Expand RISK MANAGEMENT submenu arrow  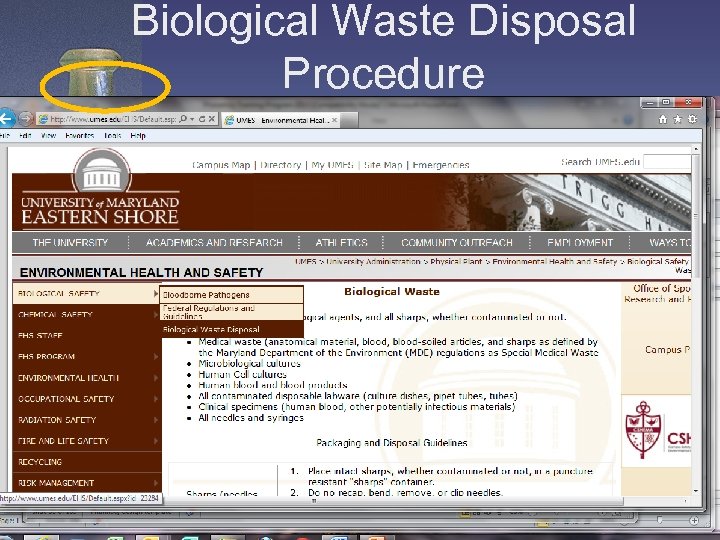tap(156, 483)
